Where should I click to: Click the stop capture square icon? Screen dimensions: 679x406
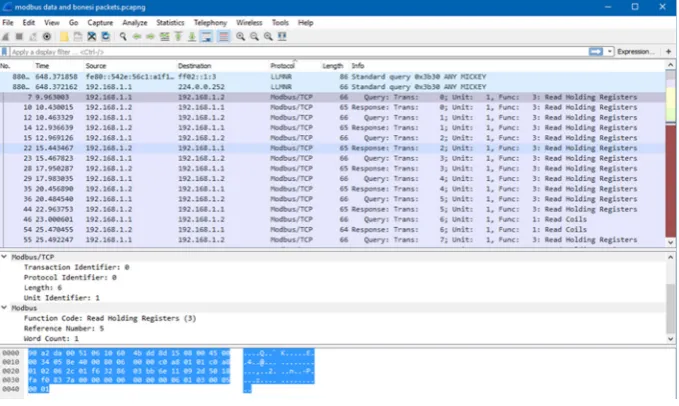19,37
